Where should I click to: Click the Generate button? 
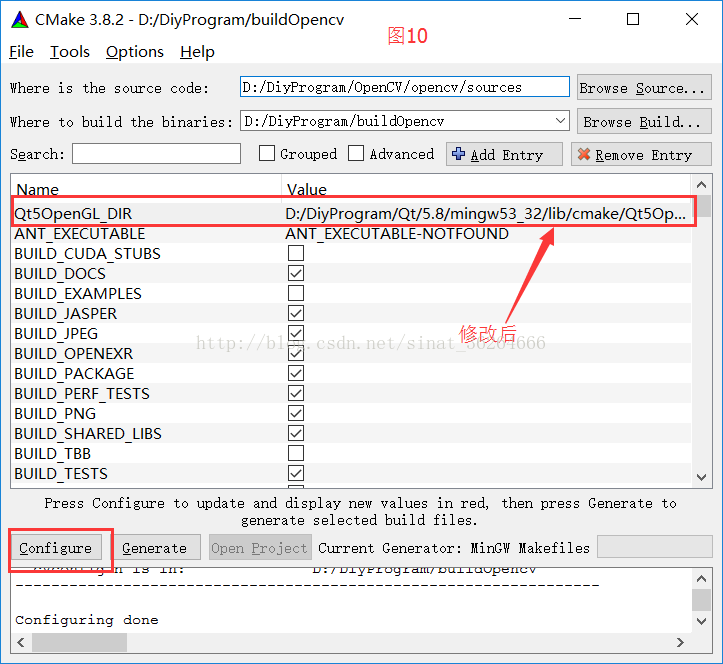point(156,547)
